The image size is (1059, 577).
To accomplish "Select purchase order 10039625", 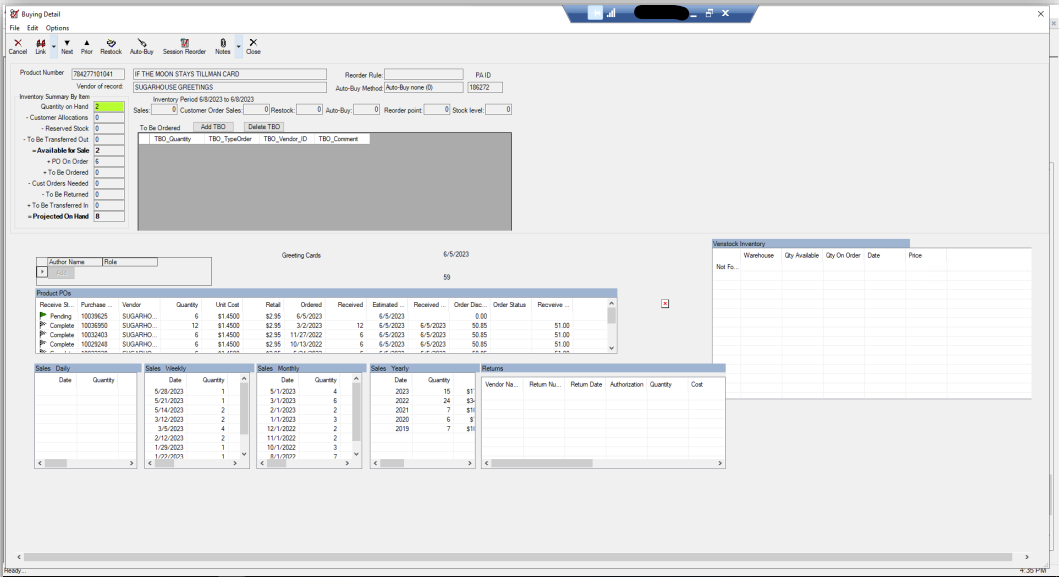I will point(94,316).
